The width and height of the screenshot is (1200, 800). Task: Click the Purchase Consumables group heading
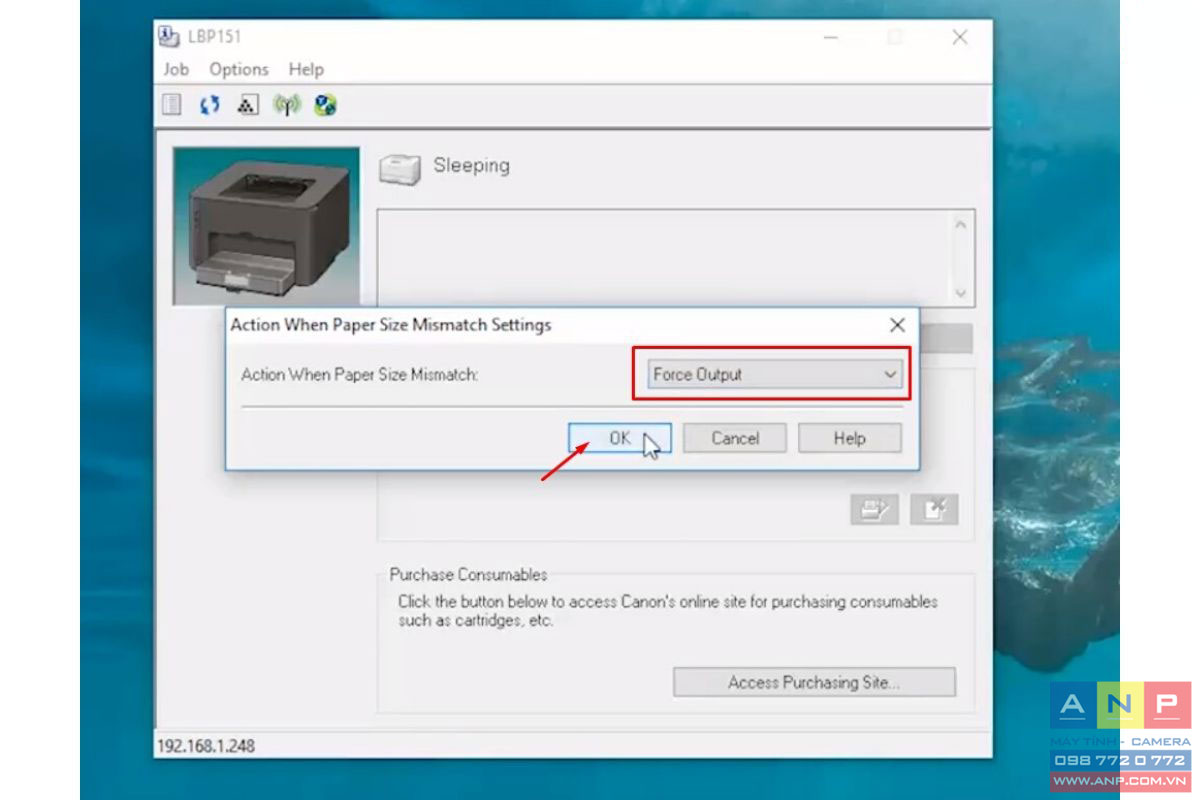(x=469, y=575)
